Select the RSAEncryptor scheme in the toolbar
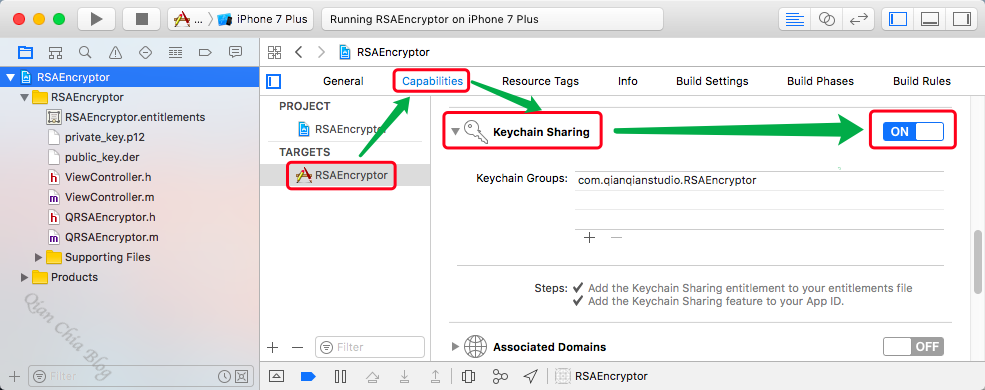 pos(188,19)
